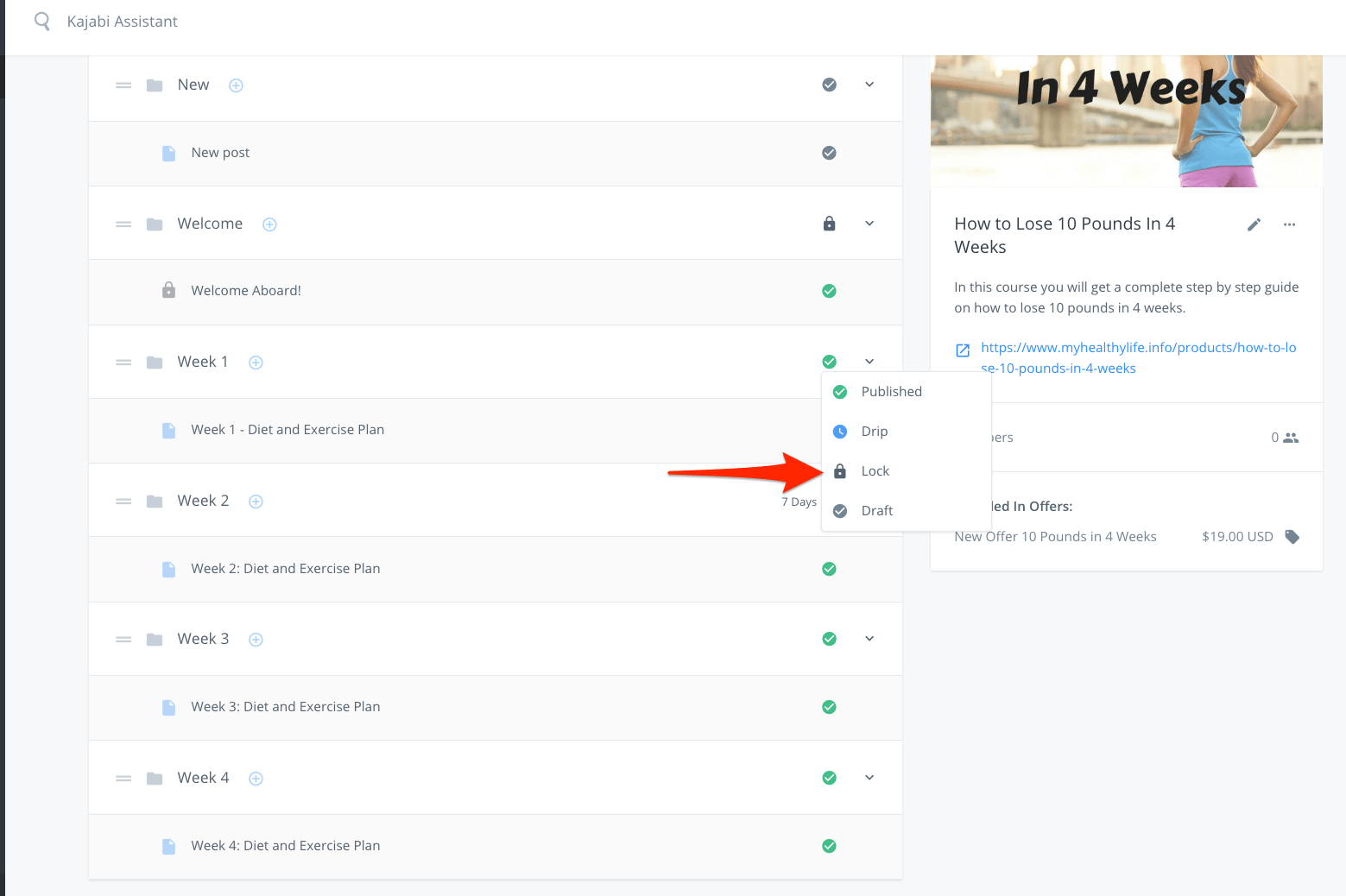1346x896 pixels.
Task: Open the Week 2: Diet and Exercise Plan post
Action: click(285, 569)
